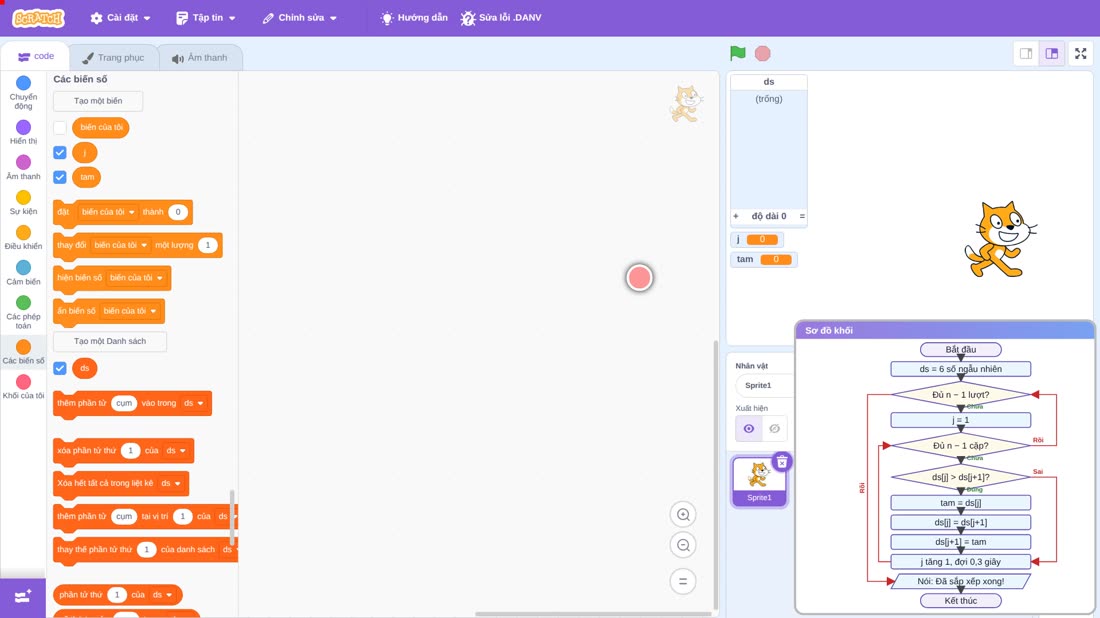This screenshot has height=618, width=1100.
Task: Open the 'Sửa lỗi .DANV' helper
Action: click(x=501, y=18)
